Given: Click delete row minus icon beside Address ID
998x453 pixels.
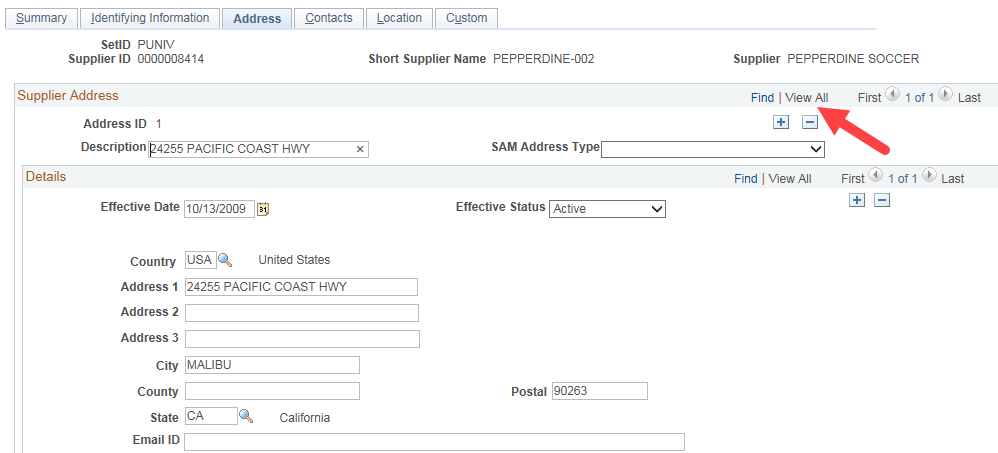Looking at the screenshot, I should tap(810, 122).
